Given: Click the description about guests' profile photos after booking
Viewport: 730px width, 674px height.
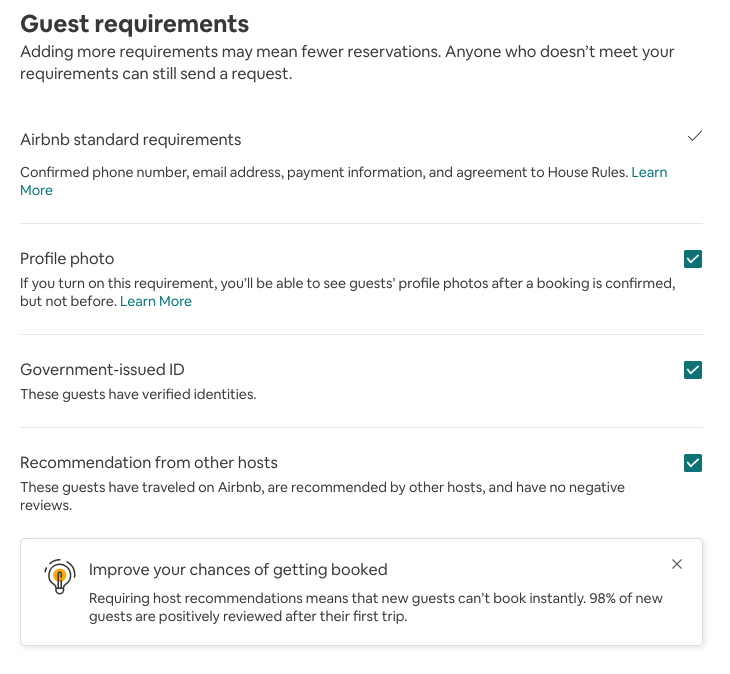Looking at the screenshot, I should (x=348, y=292).
